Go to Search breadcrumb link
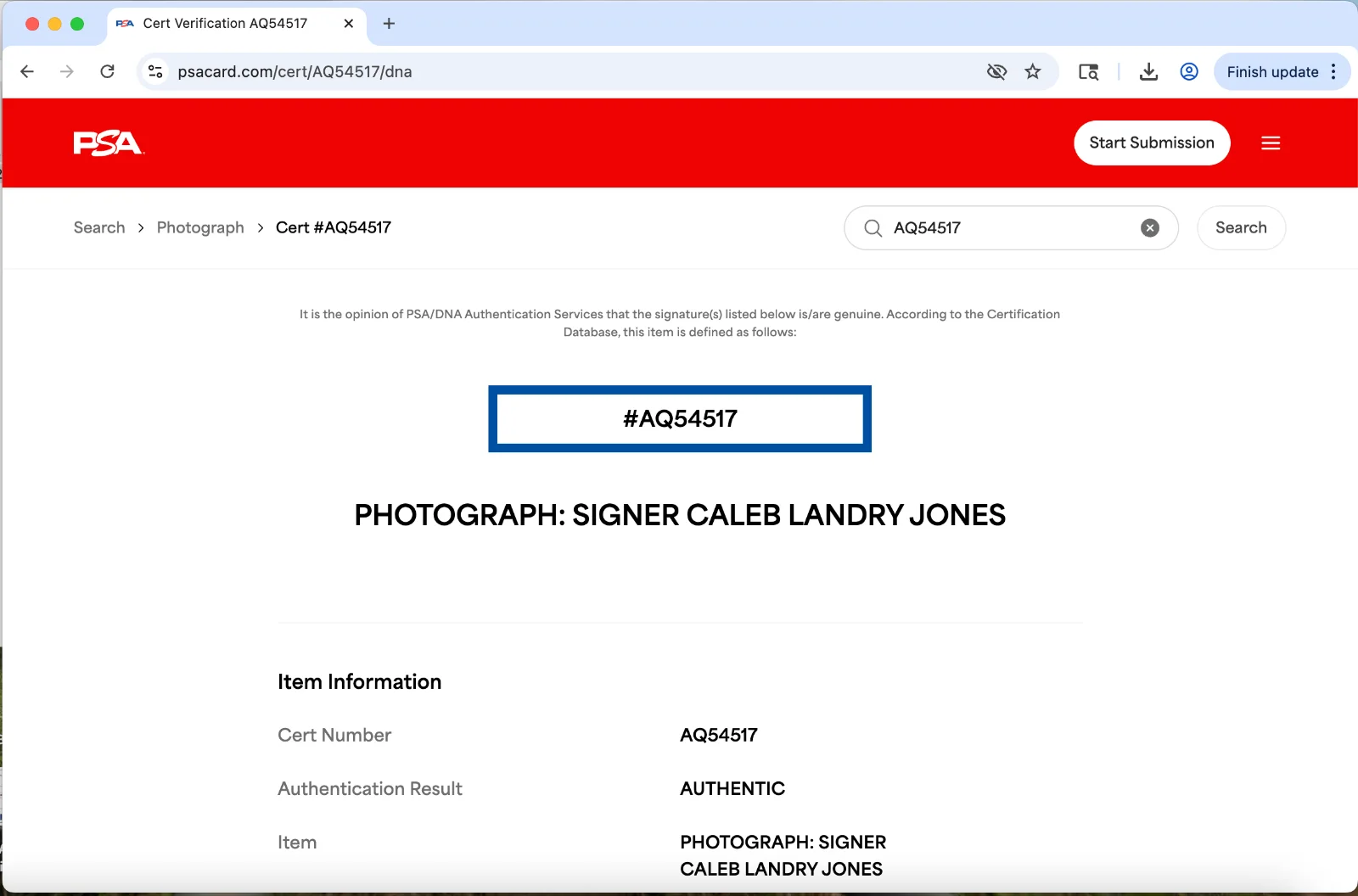1358x896 pixels. pyautogui.click(x=99, y=227)
